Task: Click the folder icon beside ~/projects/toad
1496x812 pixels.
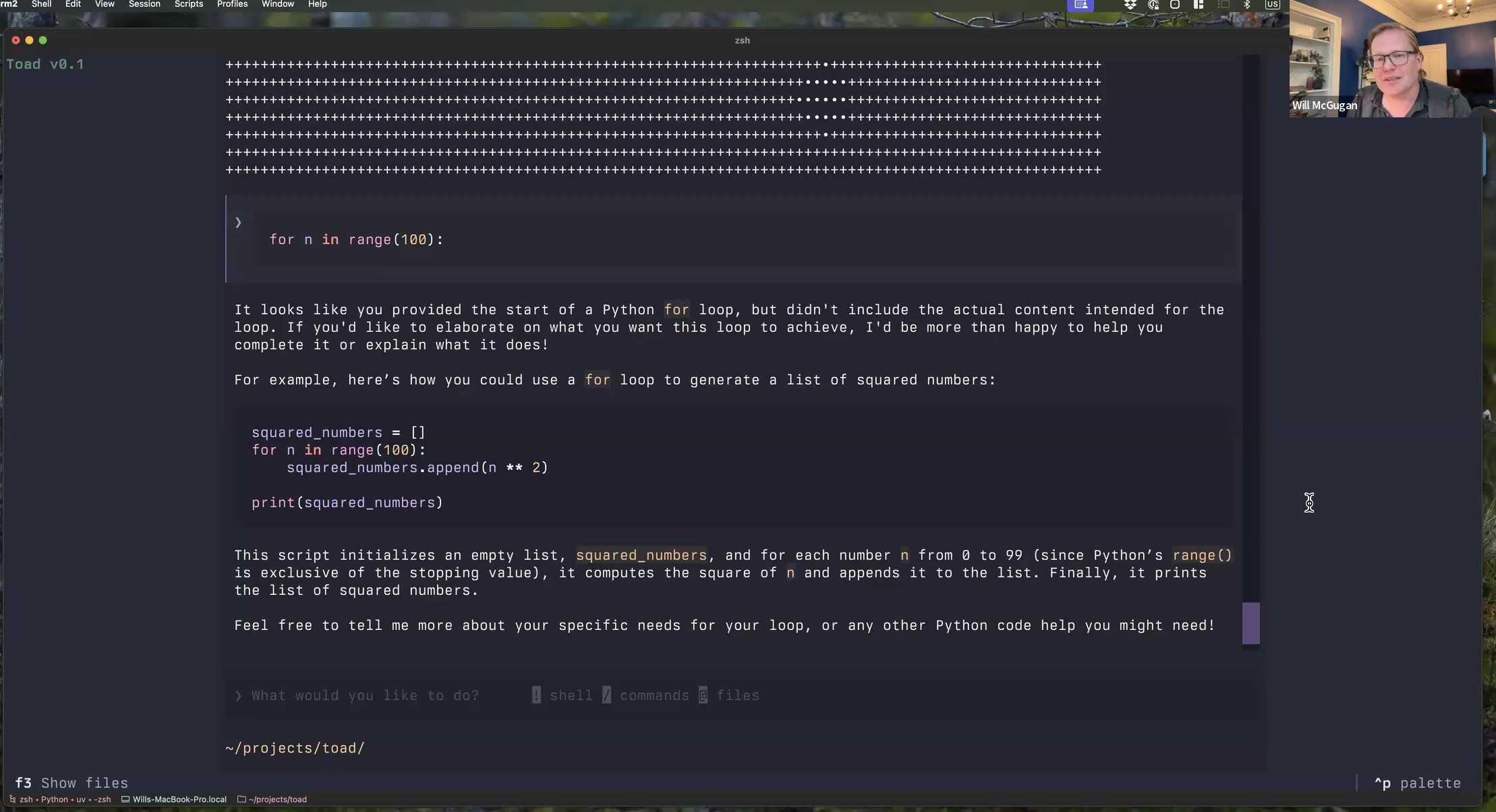Action: point(241,799)
